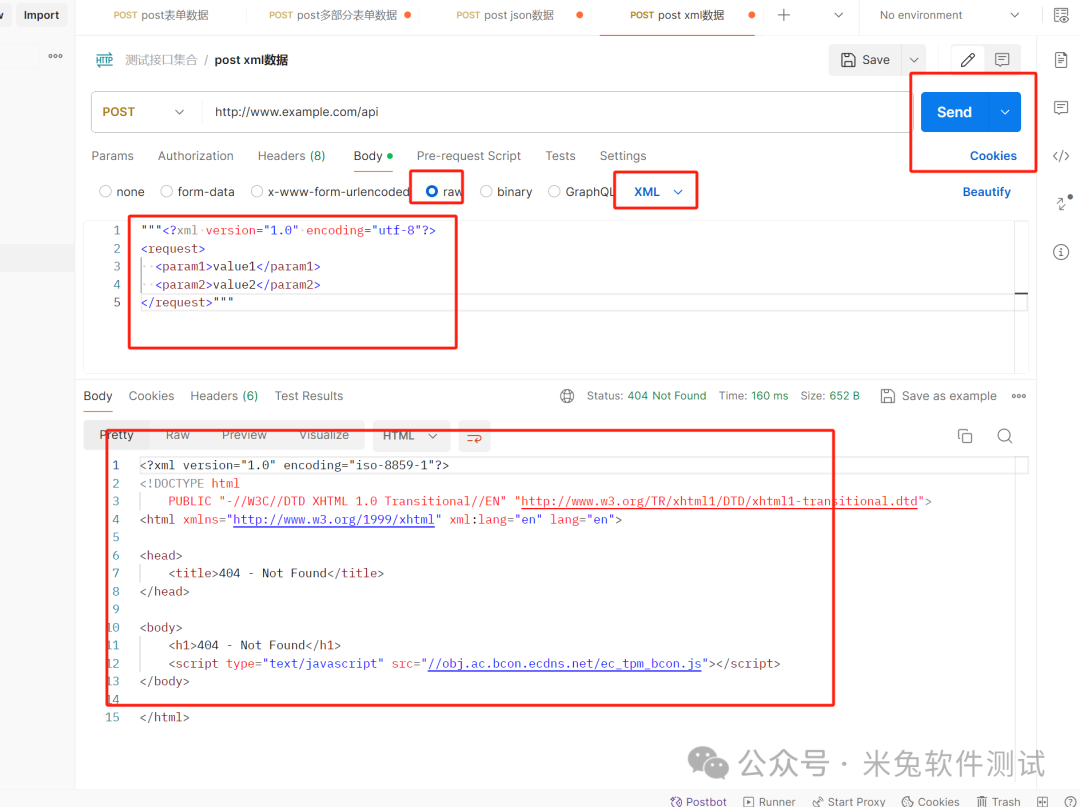
Task: Expand the tabs overflow chevron
Action: click(838, 15)
